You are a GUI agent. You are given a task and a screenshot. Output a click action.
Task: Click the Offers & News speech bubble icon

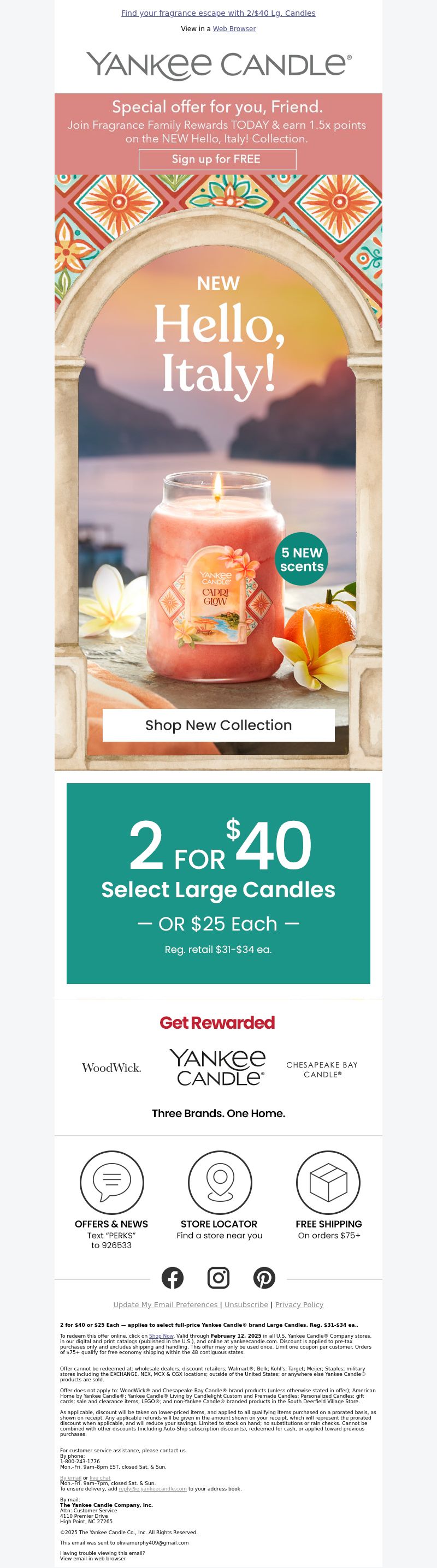[111, 1183]
